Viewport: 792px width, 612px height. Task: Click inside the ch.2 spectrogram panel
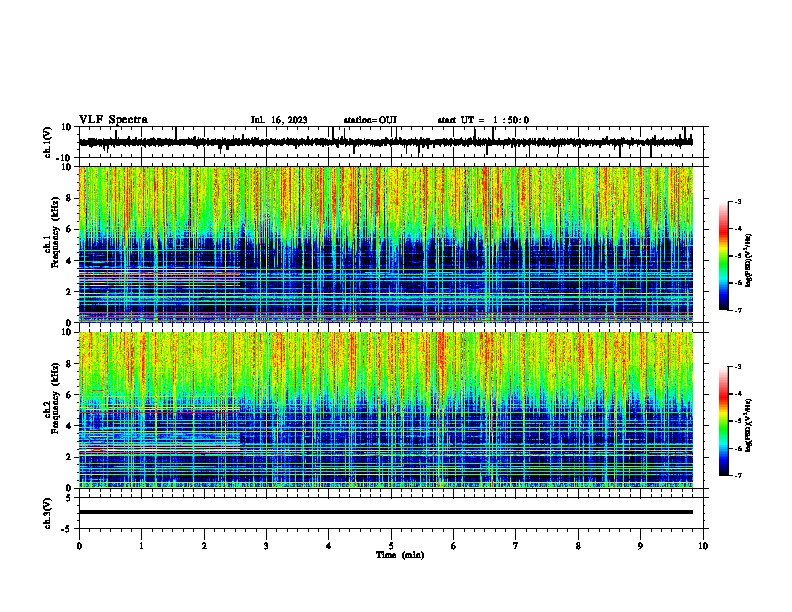coord(386,410)
